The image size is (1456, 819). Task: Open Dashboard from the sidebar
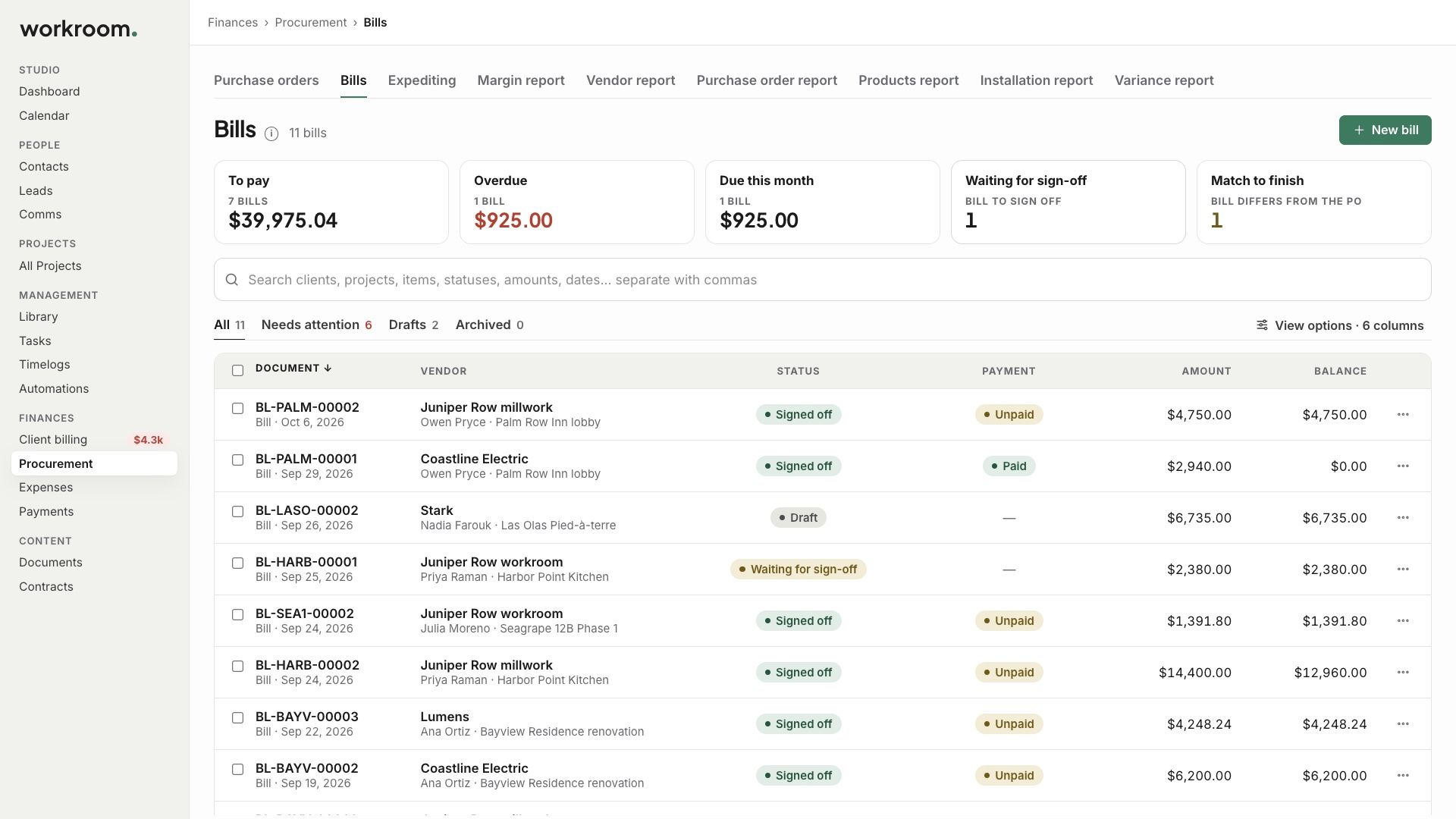[x=49, y=92]
